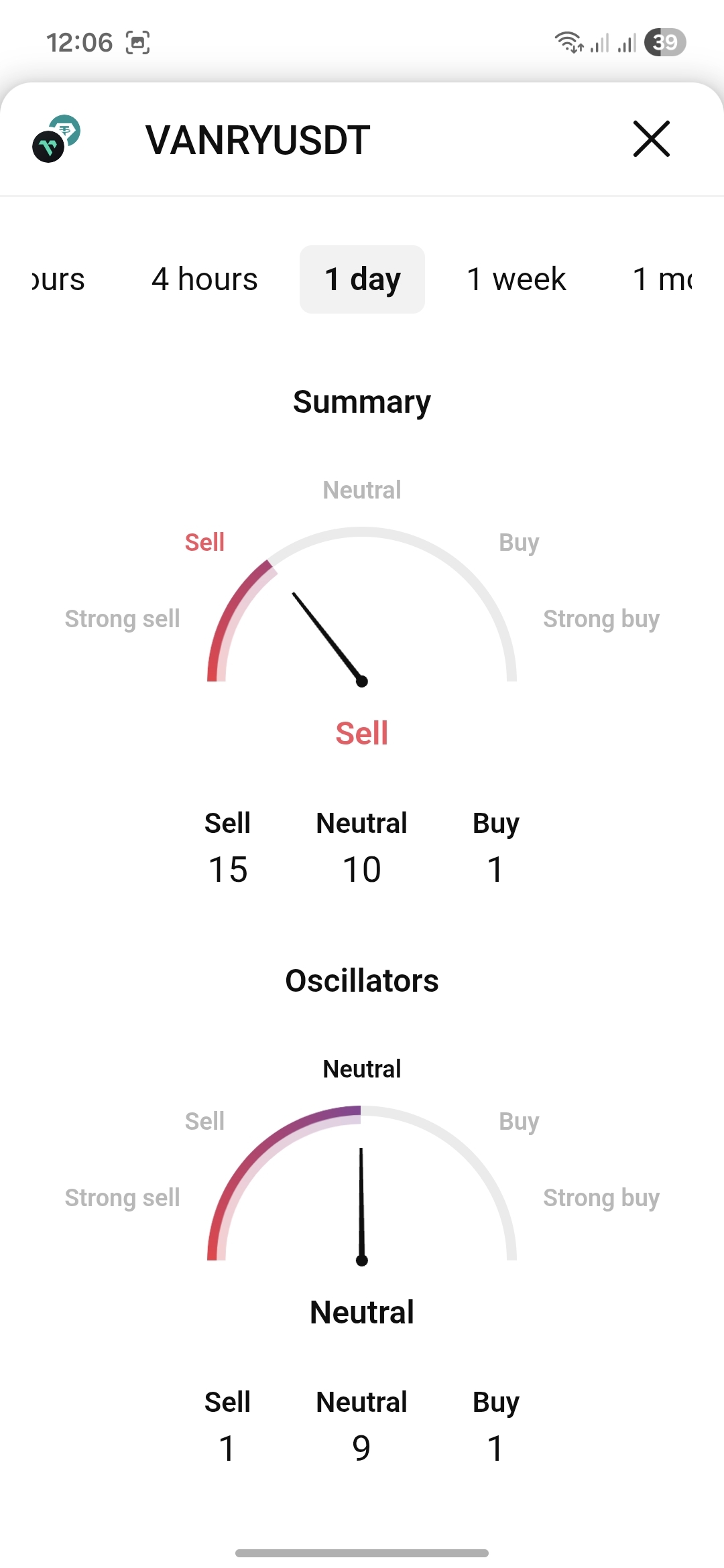Tap the battery level indicator
This screenshot has width=724, height=1568.
665,42
